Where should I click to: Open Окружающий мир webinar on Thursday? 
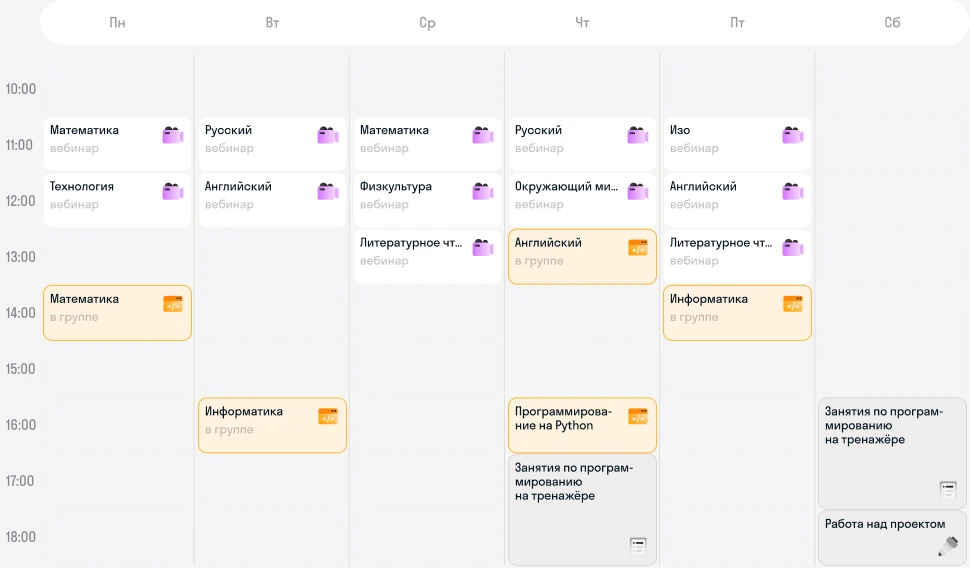pyautogui.click(x=582, y=200)
